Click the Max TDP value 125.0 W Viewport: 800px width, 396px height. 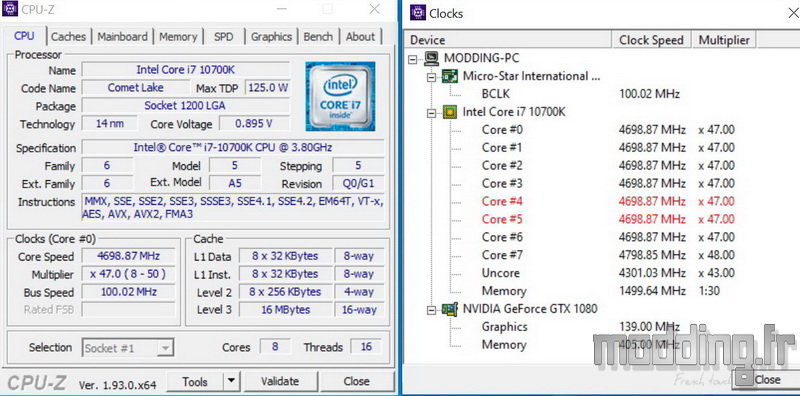(268, 87)
